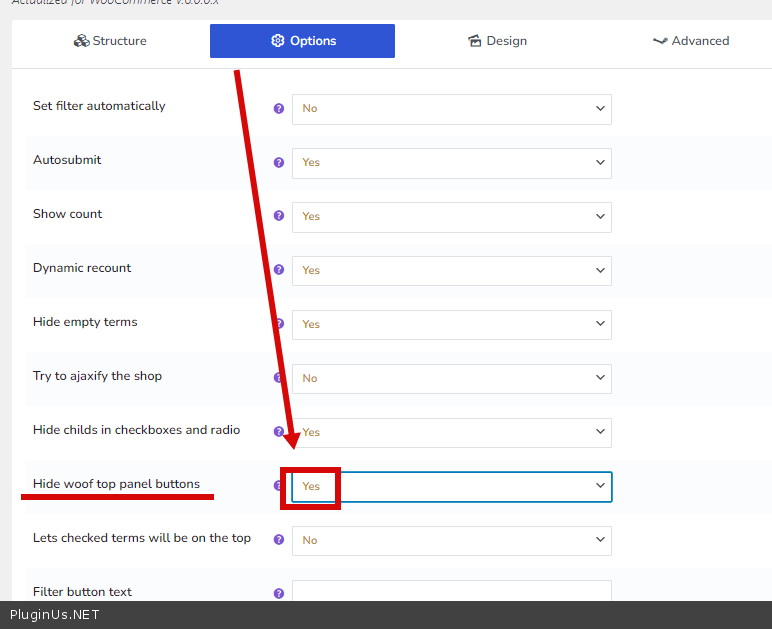Viewport: 772px width, 629px height.
Task: Click the Filter button text help icon
Action: (279, 593)
